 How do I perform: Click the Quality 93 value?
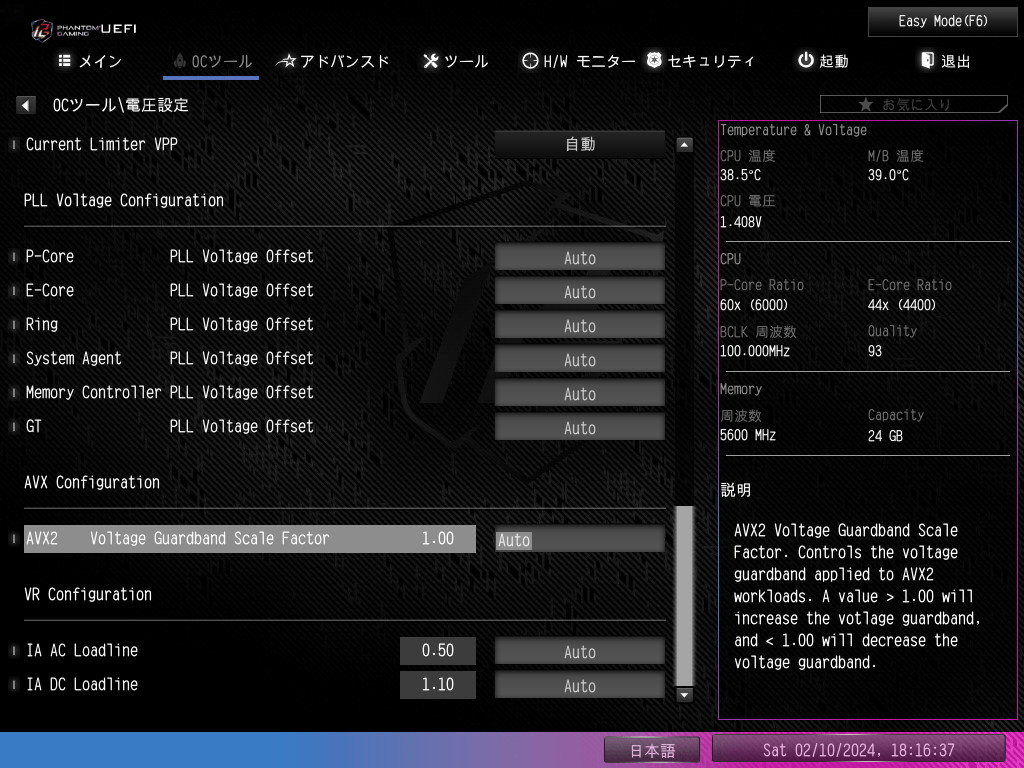(875, 351)
